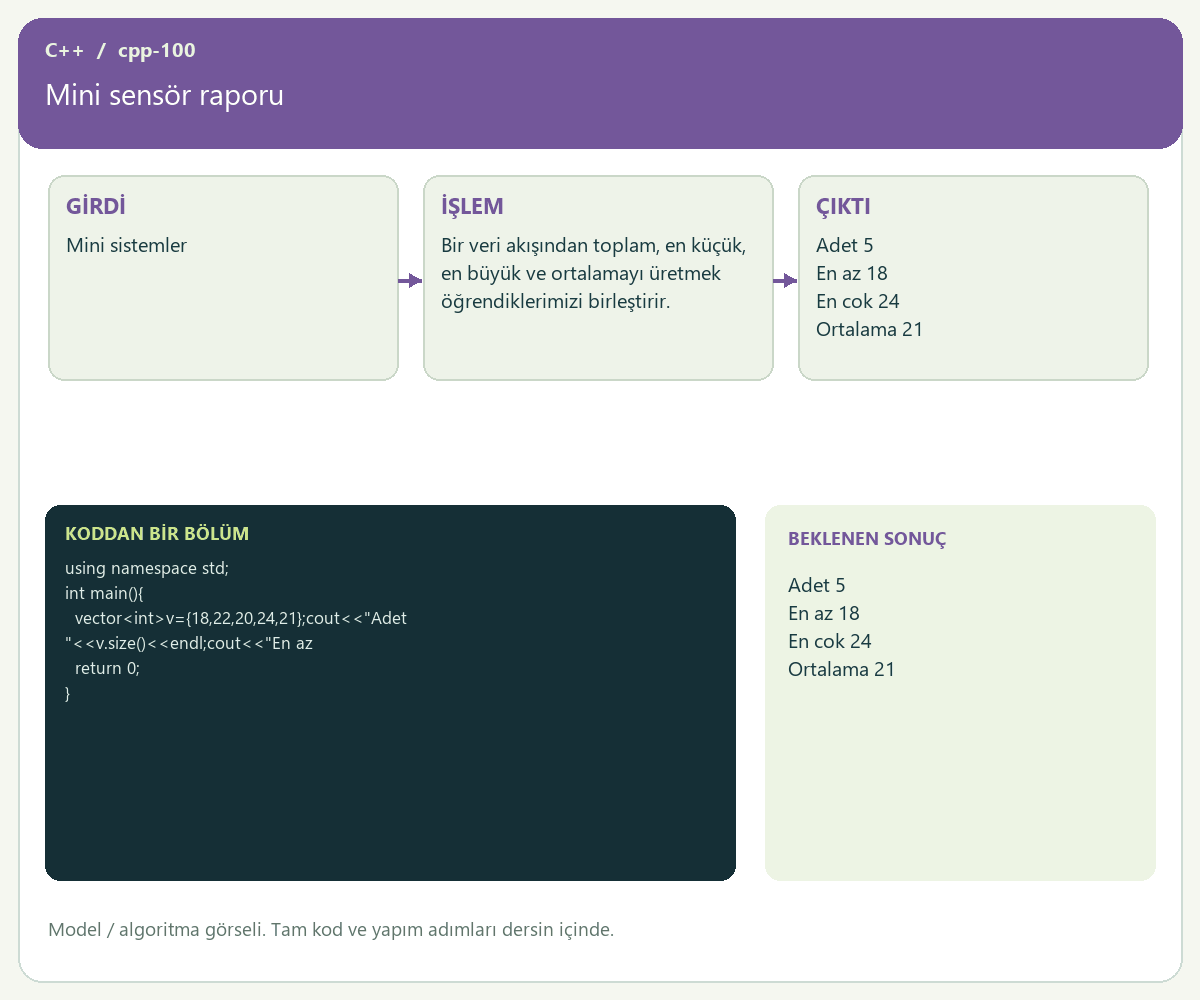Image resolution: width=1200 pixels, height=1000 pixels.
Task: Select the İŞLEM card heading
Action: tap(472, 207)
